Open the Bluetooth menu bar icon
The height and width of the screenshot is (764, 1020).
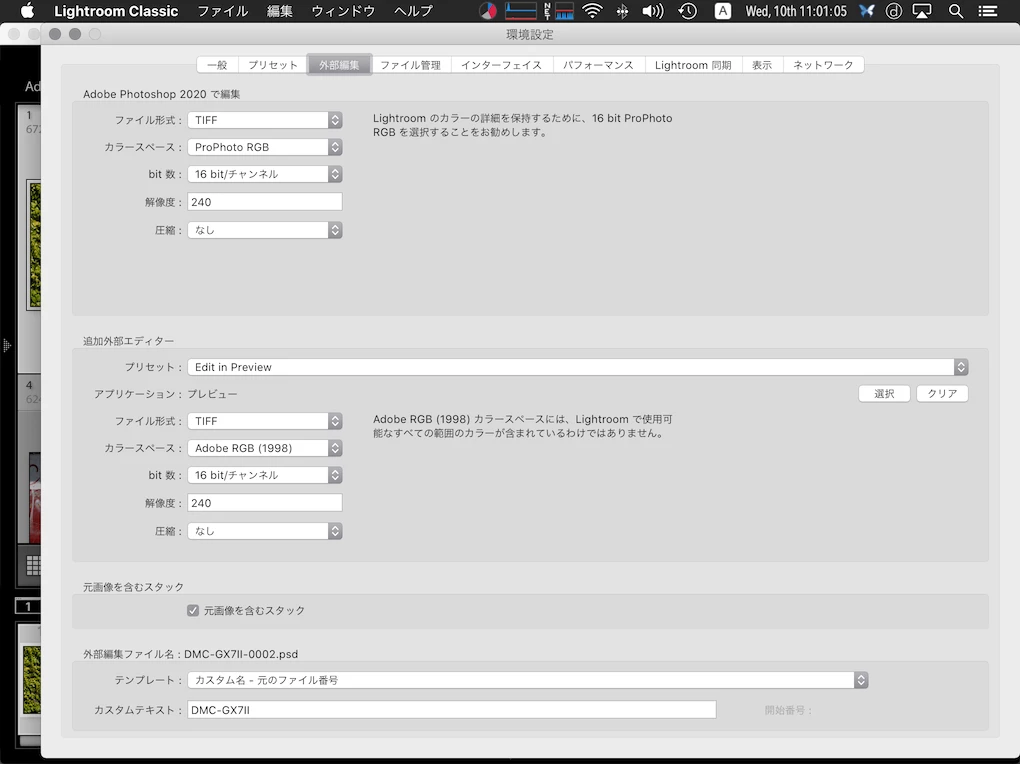click(623, 11)
